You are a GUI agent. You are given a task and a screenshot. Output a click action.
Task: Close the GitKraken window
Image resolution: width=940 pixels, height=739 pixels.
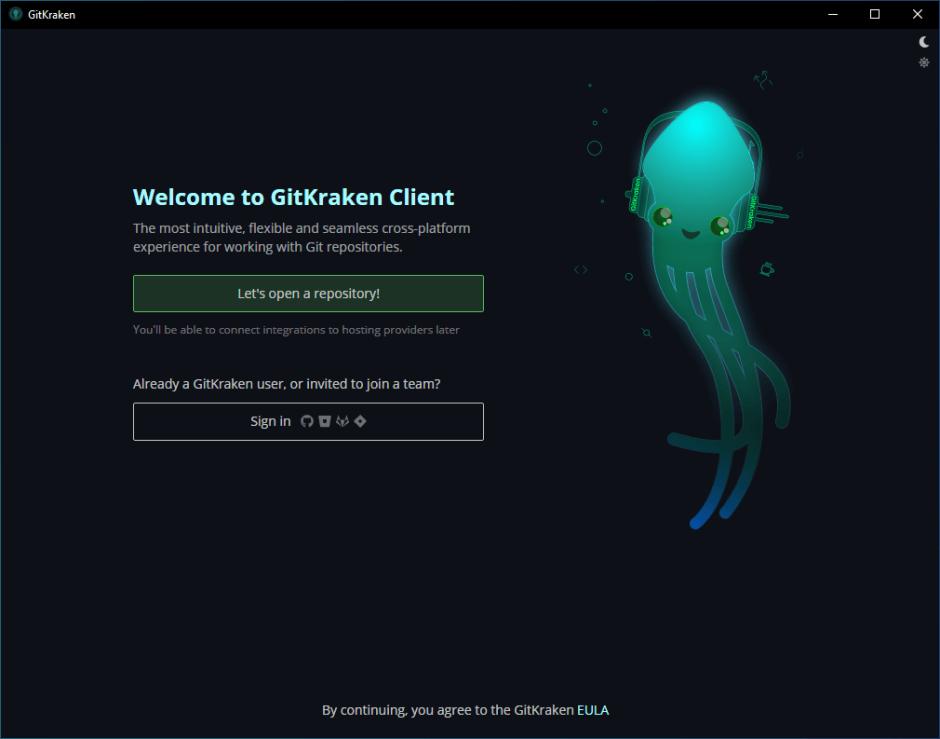[917, 14]
